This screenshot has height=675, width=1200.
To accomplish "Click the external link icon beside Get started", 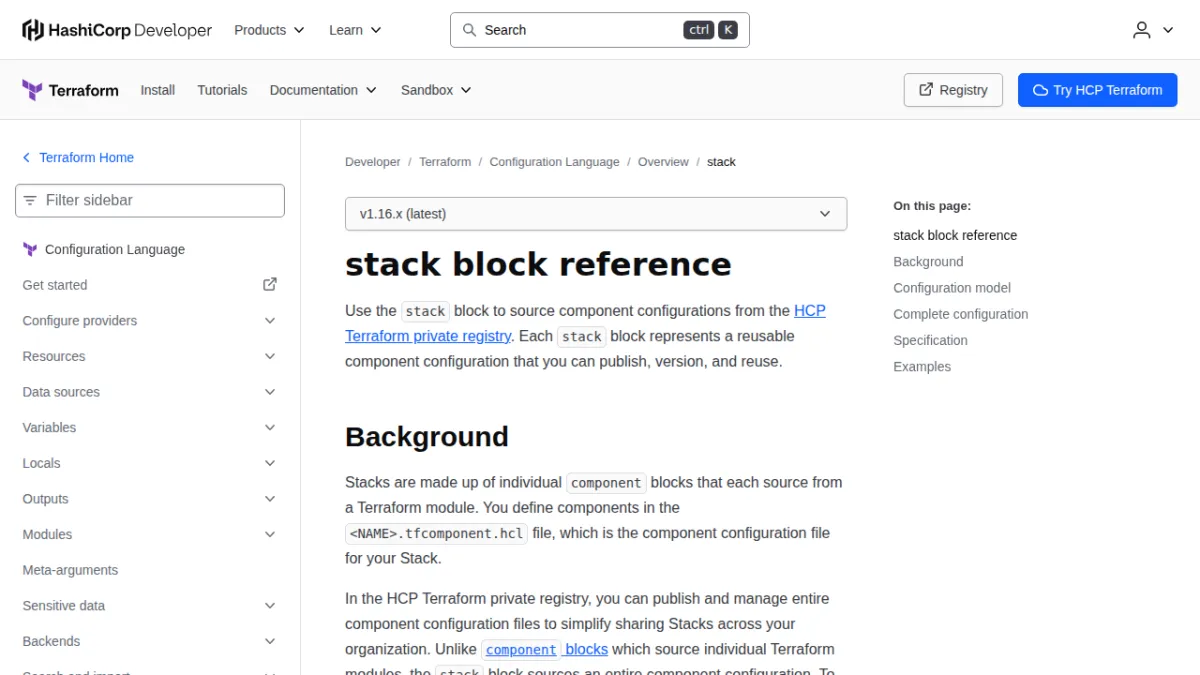I will coord(270,285).
